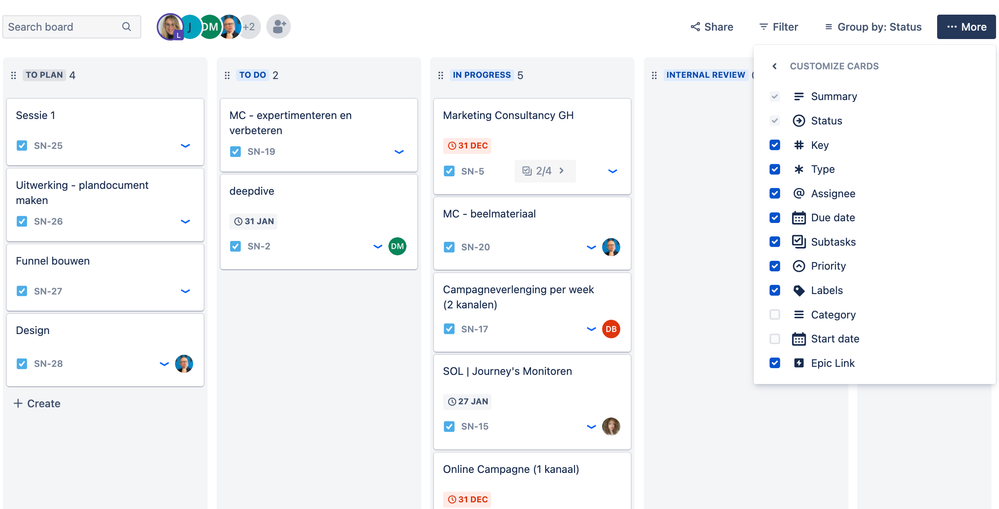Click priority chevron on SN-26 card
Screen dimensions: 999x509
tap(185, 221)
